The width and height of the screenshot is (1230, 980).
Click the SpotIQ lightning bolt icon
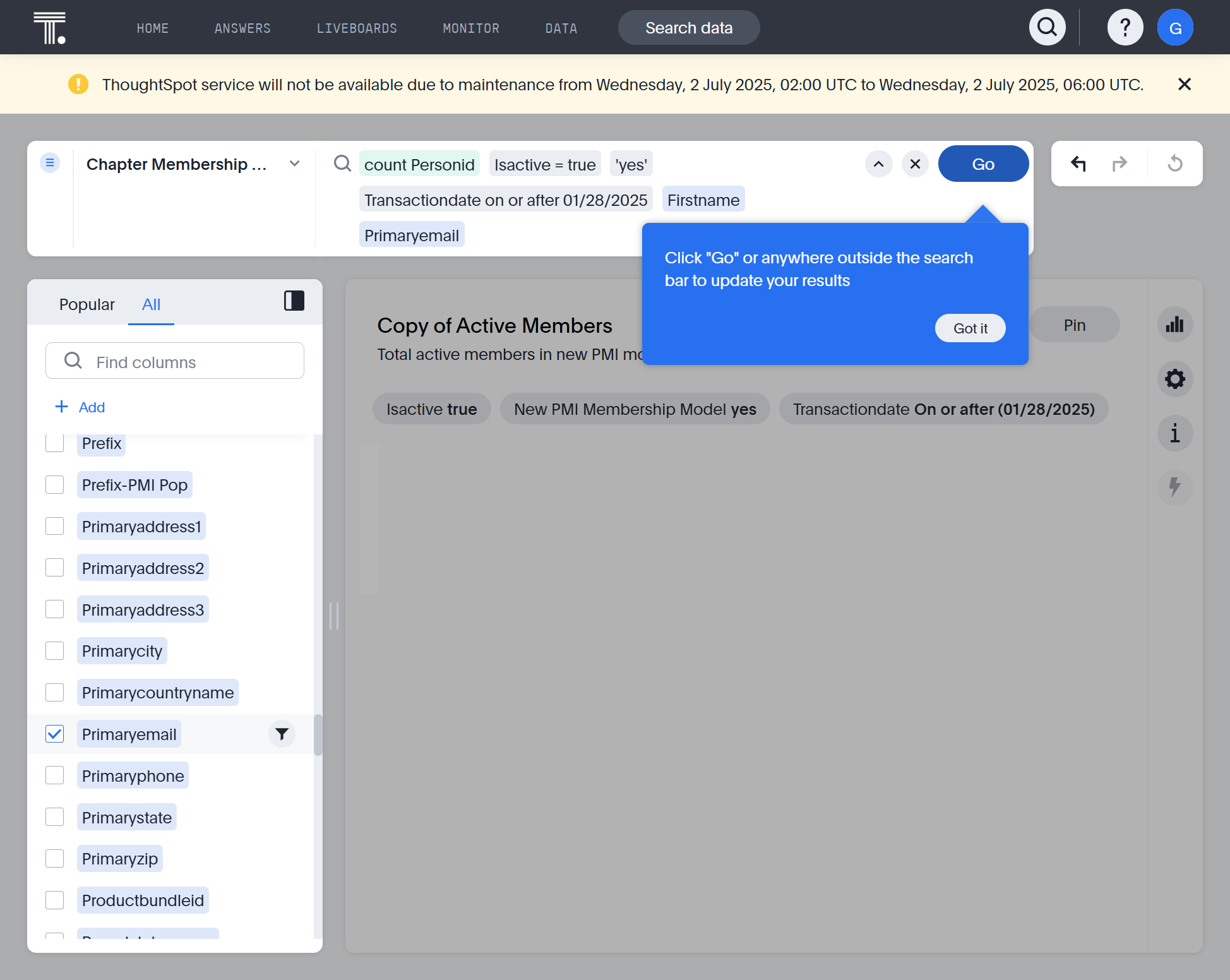pyautogui.click(x=1175, y=487)
